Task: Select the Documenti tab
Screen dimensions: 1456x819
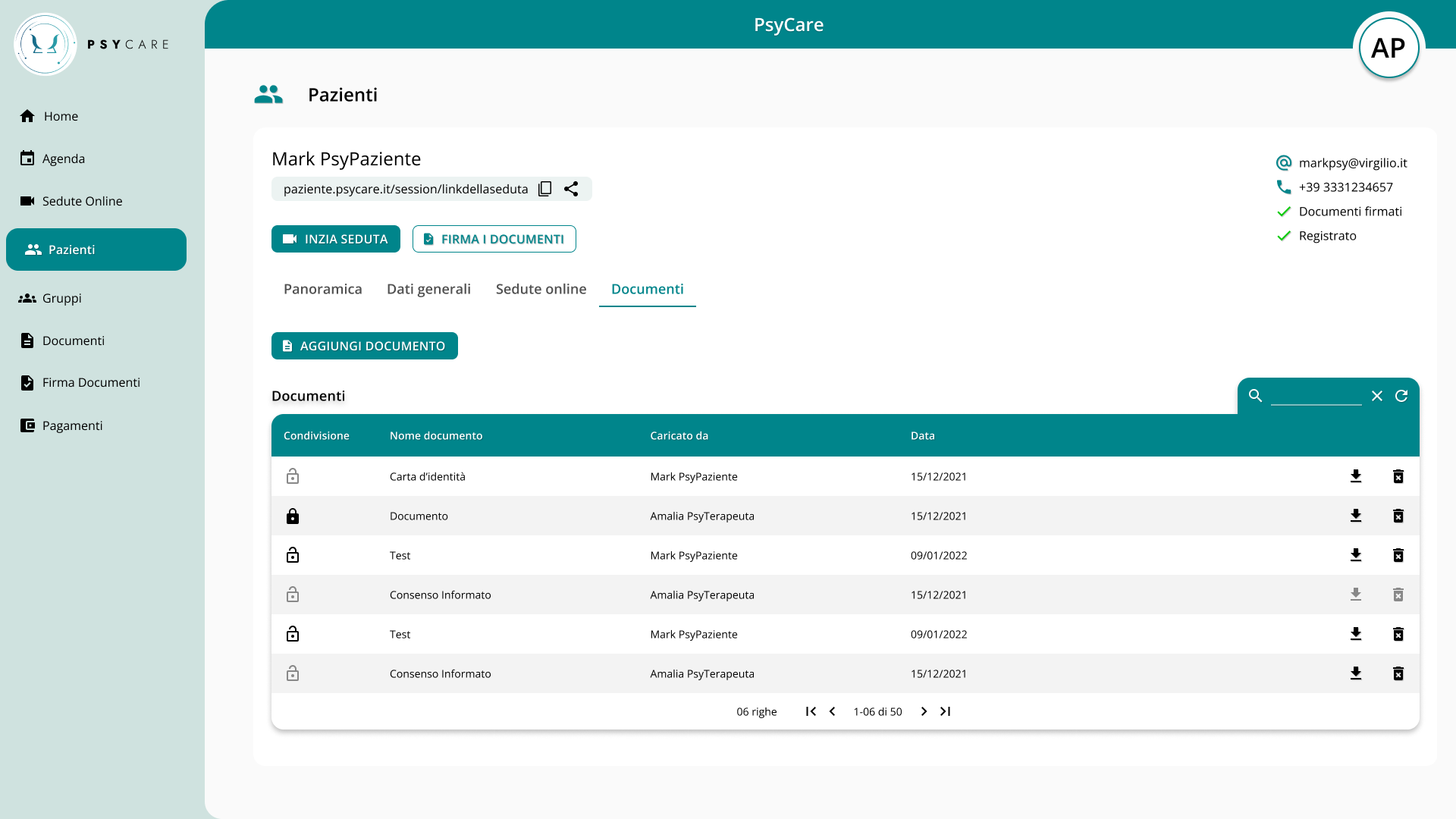Action: (648, 289)
